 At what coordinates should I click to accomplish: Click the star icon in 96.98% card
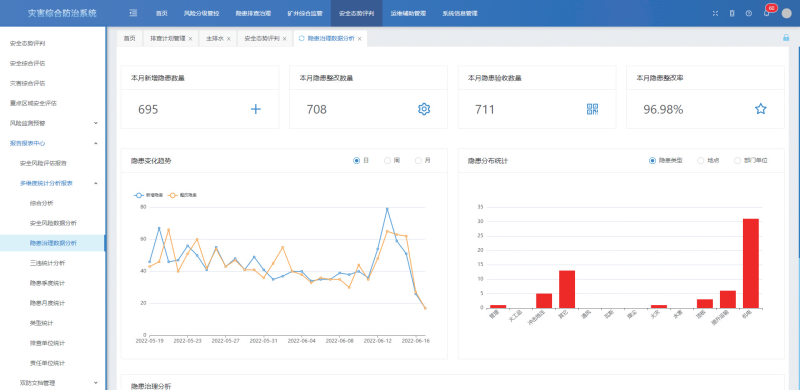[761, 109]
